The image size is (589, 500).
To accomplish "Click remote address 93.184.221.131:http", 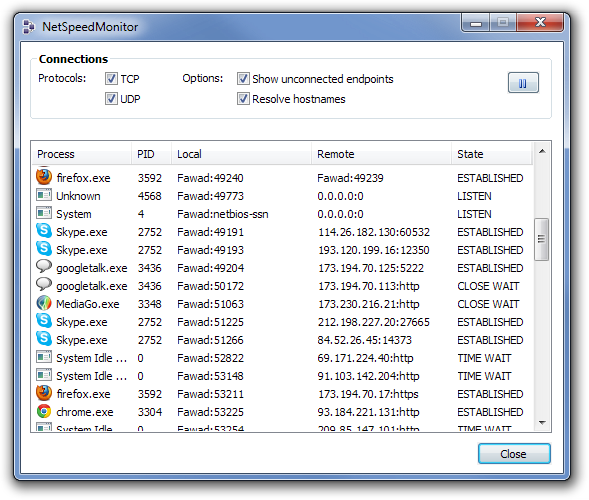I will 368,412.
